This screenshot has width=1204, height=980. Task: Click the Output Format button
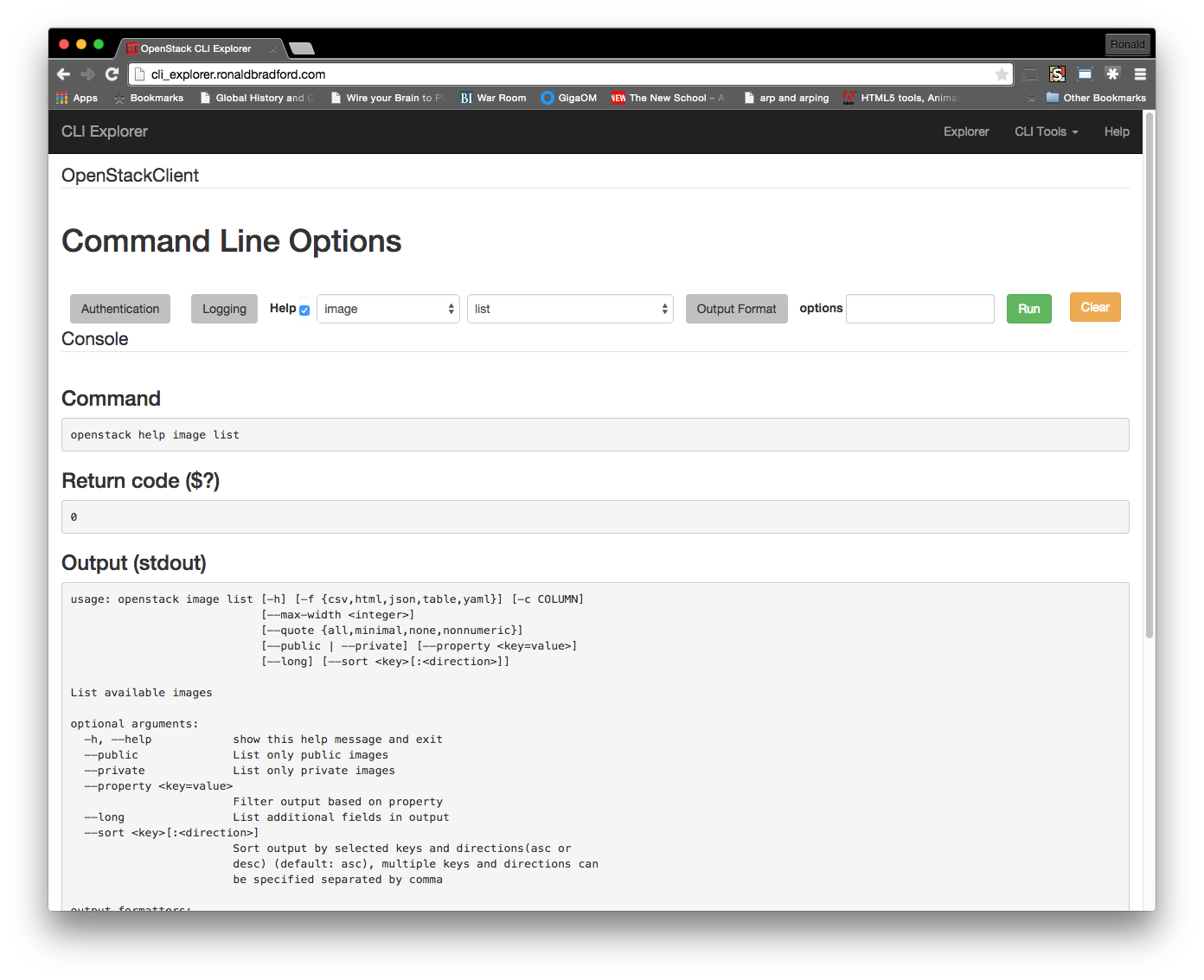tap(737, 309)
